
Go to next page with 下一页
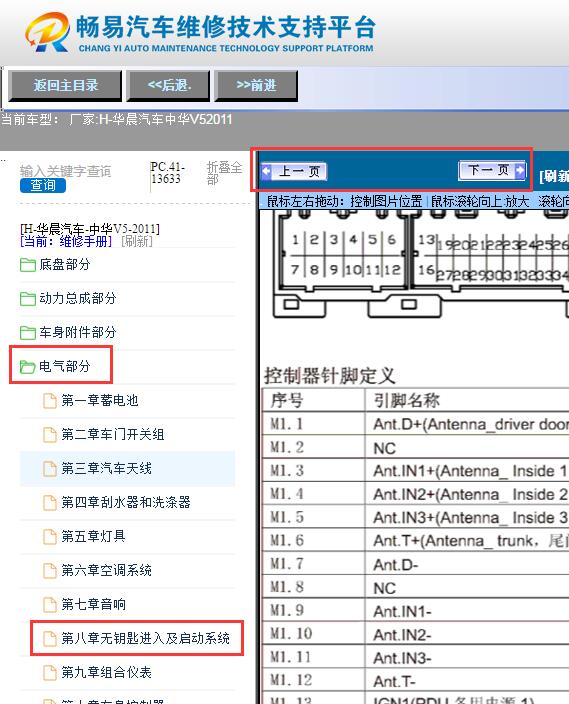click(x=492, y=170)
